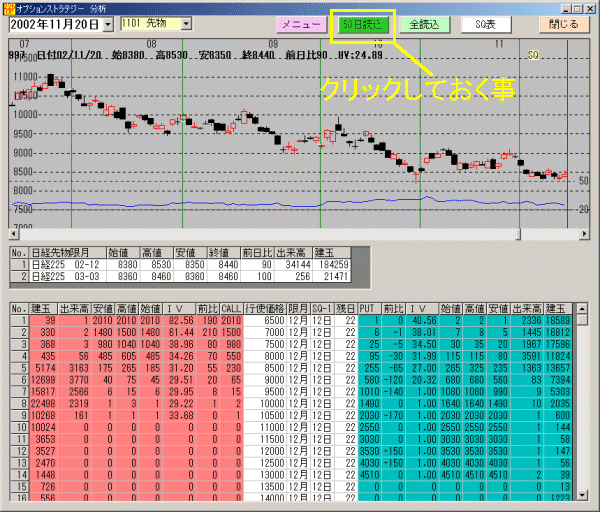This screenshot has height=512, width=600.
Task: Select the 日経225 03-03 futures row
Action: click(180, 276)
